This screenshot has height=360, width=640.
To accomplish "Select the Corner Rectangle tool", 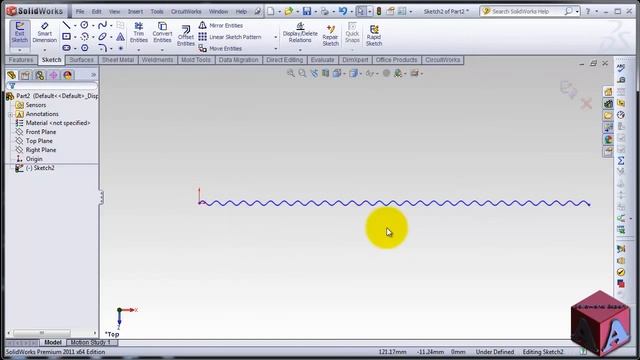I will [66, 37].
